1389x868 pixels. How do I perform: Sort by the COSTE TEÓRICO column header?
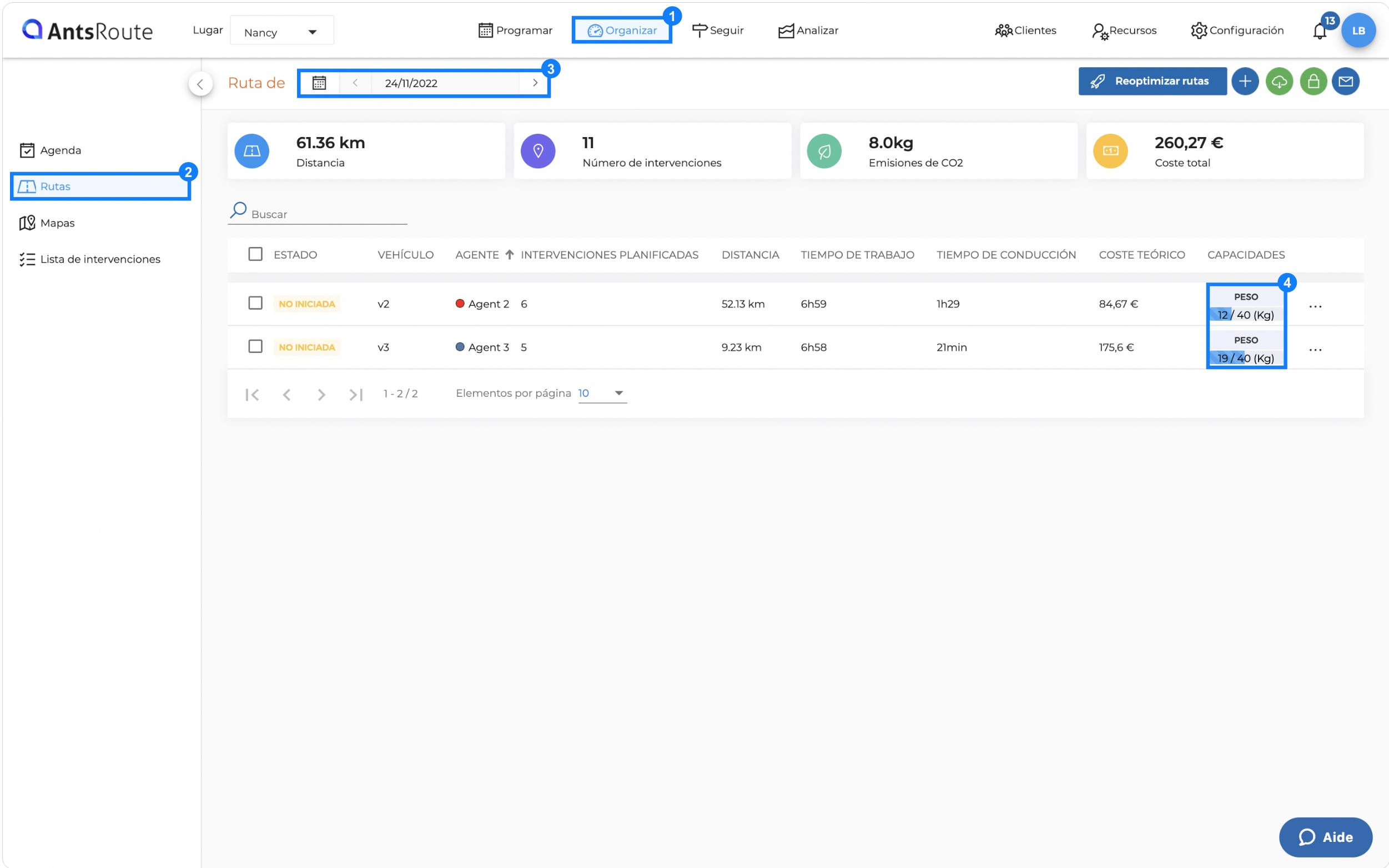coord(1141,254)
